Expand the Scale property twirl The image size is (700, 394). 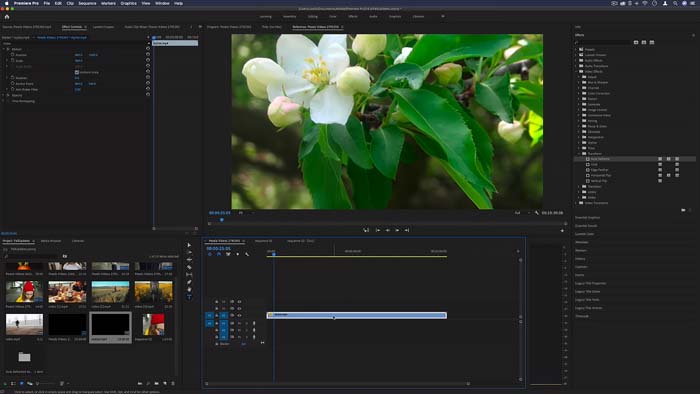7,60
